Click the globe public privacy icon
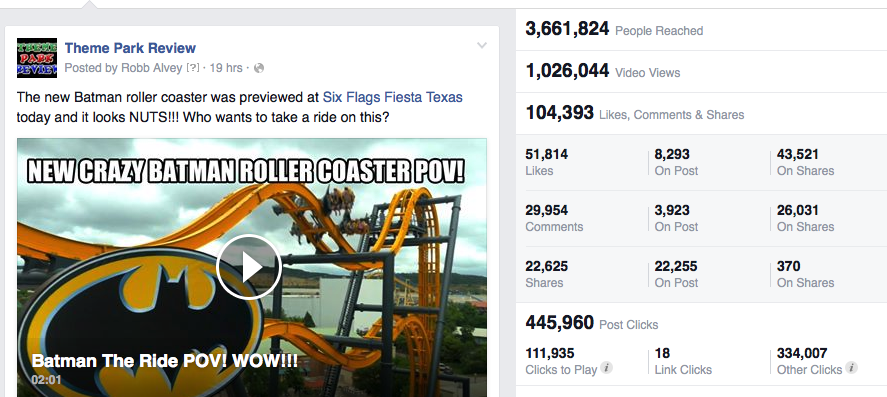Image resolution: width=887 pixels, height=397 pixels. [x=259, y=68]
